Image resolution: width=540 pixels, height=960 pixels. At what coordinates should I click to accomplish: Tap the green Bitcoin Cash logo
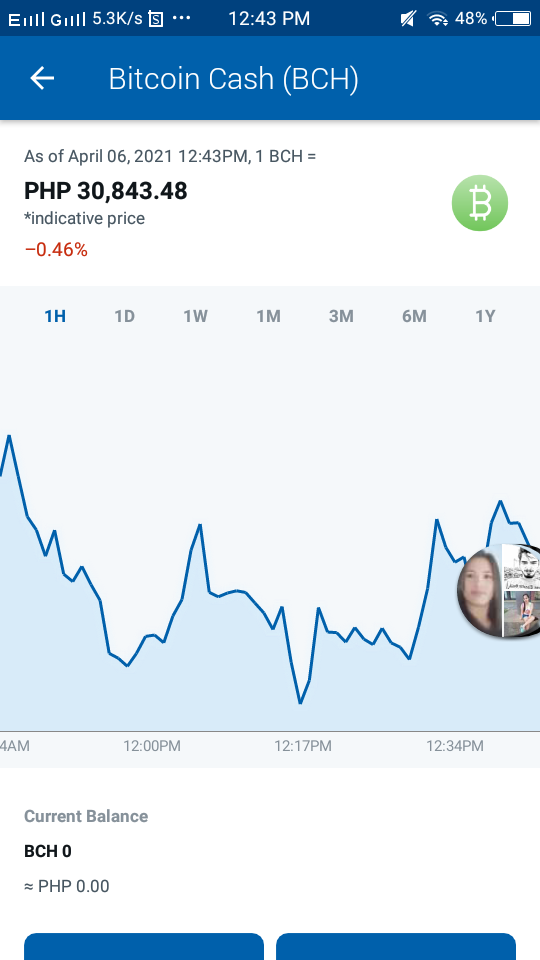480,203
